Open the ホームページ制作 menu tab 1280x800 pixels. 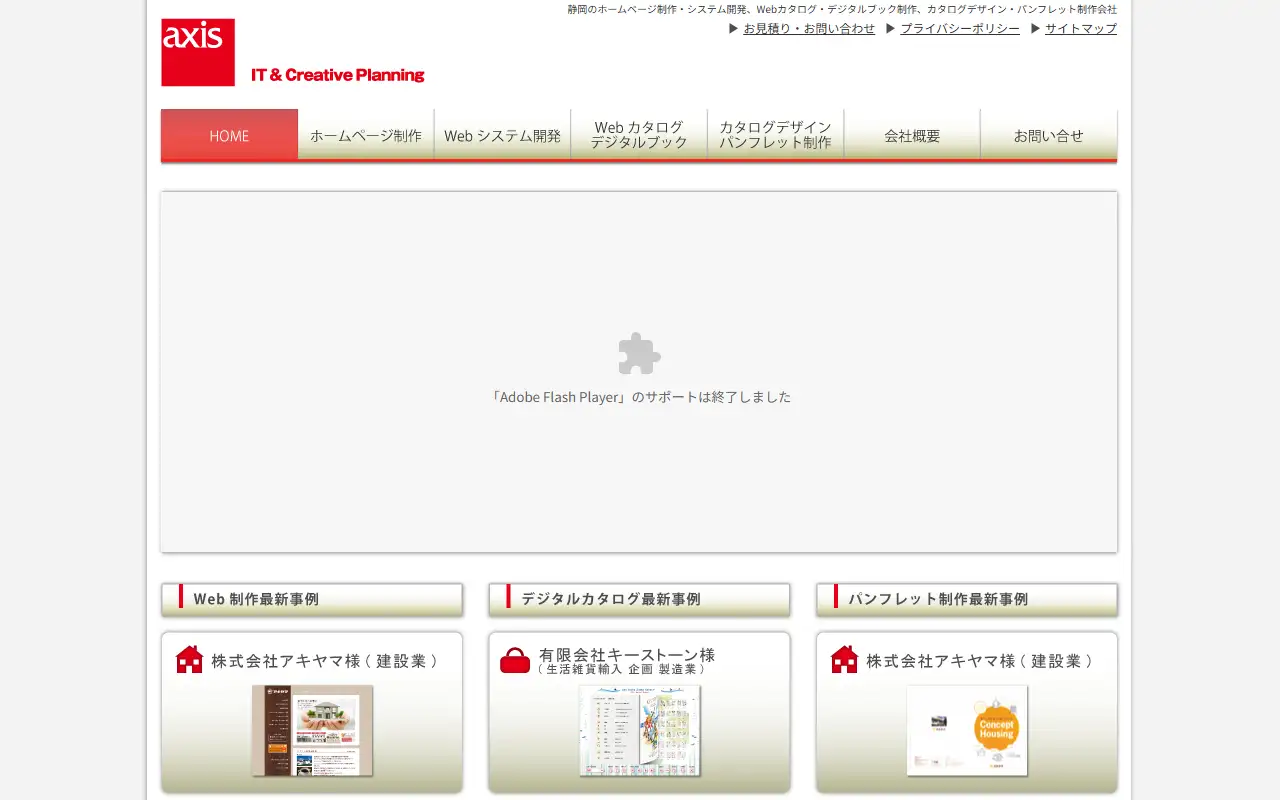(x=366, y=135)
